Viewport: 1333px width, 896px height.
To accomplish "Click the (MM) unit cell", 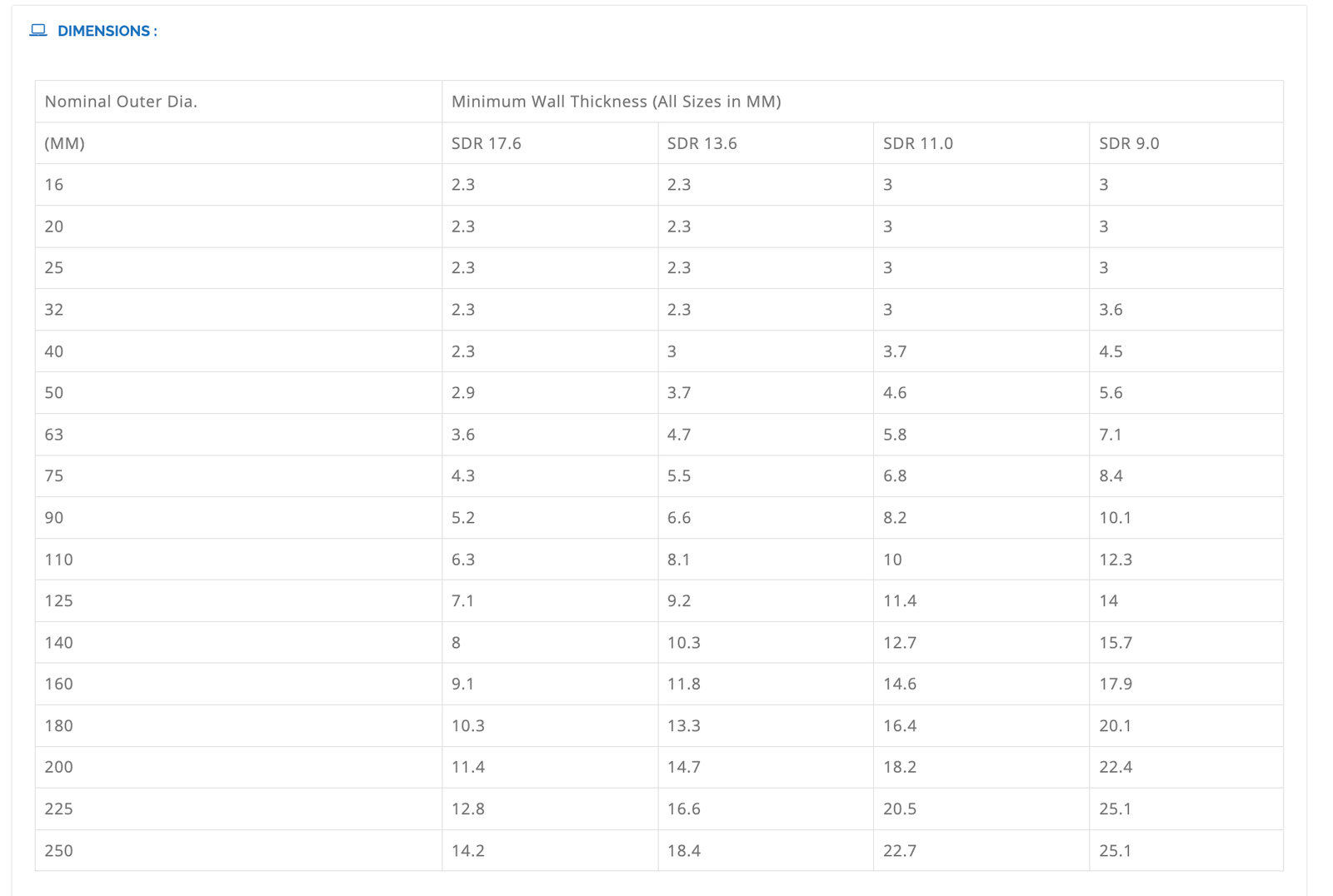I will (x=64, y=143).
